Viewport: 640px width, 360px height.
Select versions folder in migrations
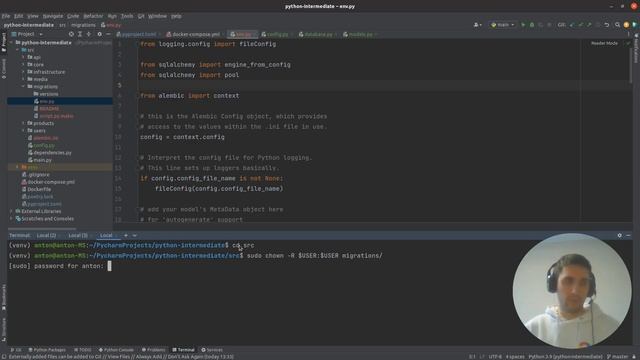pos(46,94)
